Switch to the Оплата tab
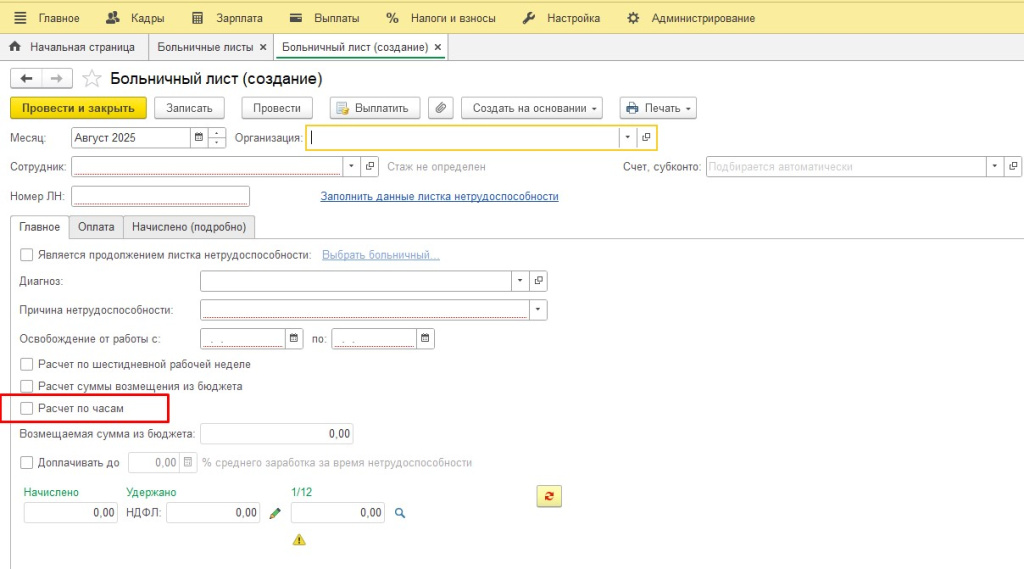Image resolution: width=1024 pixels, height=569 pixels. click(x=96, y=227)
